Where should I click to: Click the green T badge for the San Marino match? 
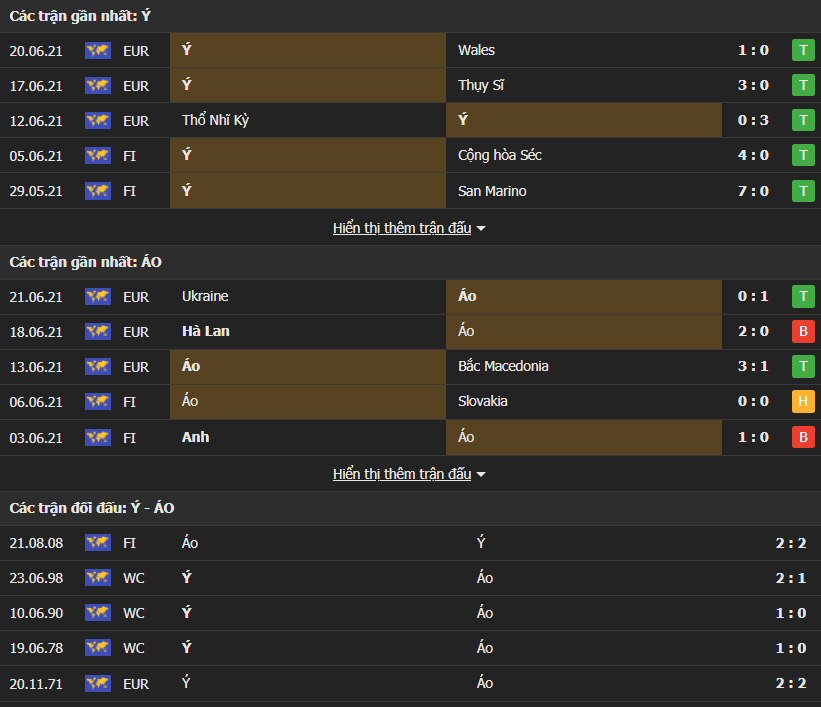(802, 191)
